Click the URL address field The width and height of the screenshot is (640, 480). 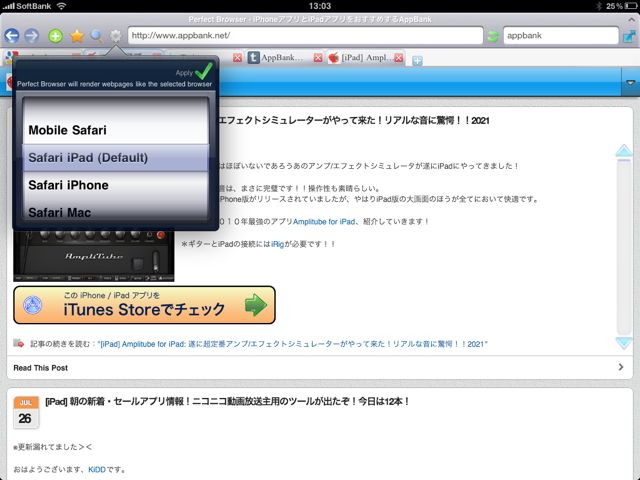pos(305,36)
